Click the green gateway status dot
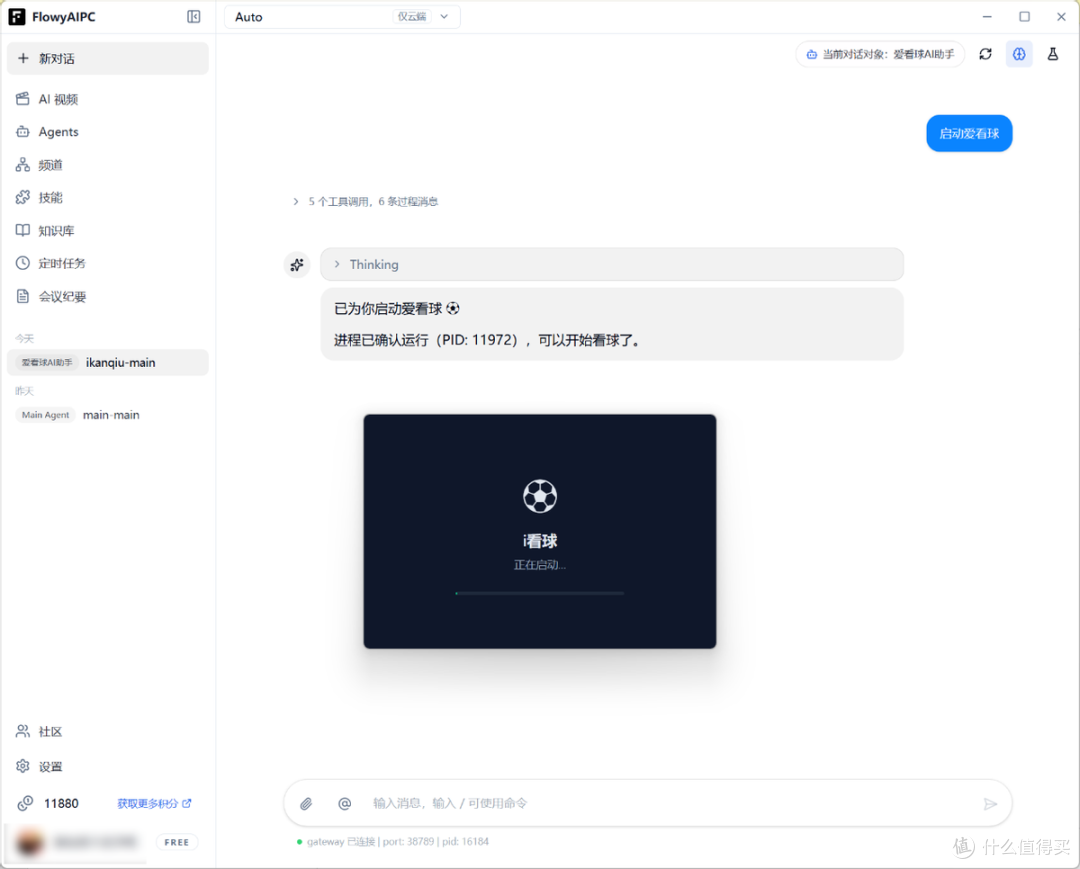 tap(299, 841)
